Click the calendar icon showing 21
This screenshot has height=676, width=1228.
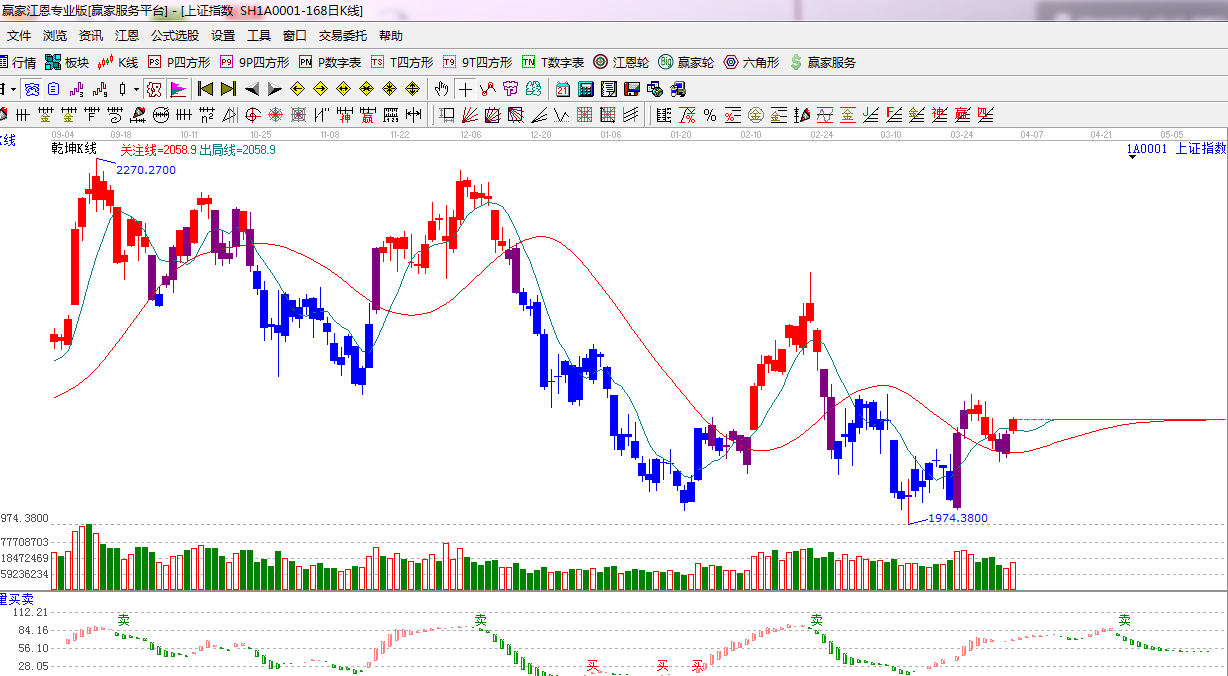(x=563, y=89)
